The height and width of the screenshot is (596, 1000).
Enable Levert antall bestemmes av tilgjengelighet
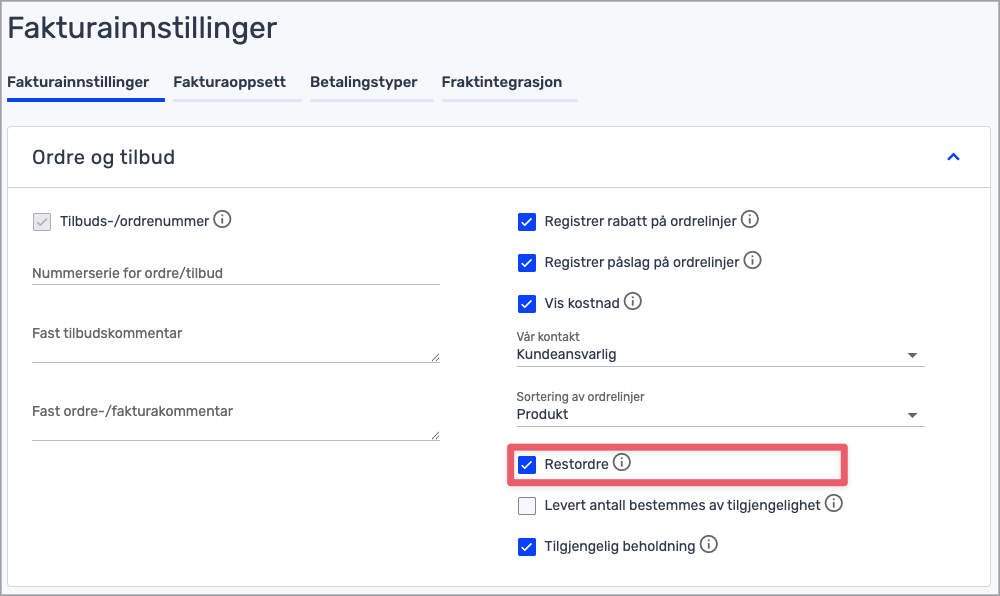(527, 506)
